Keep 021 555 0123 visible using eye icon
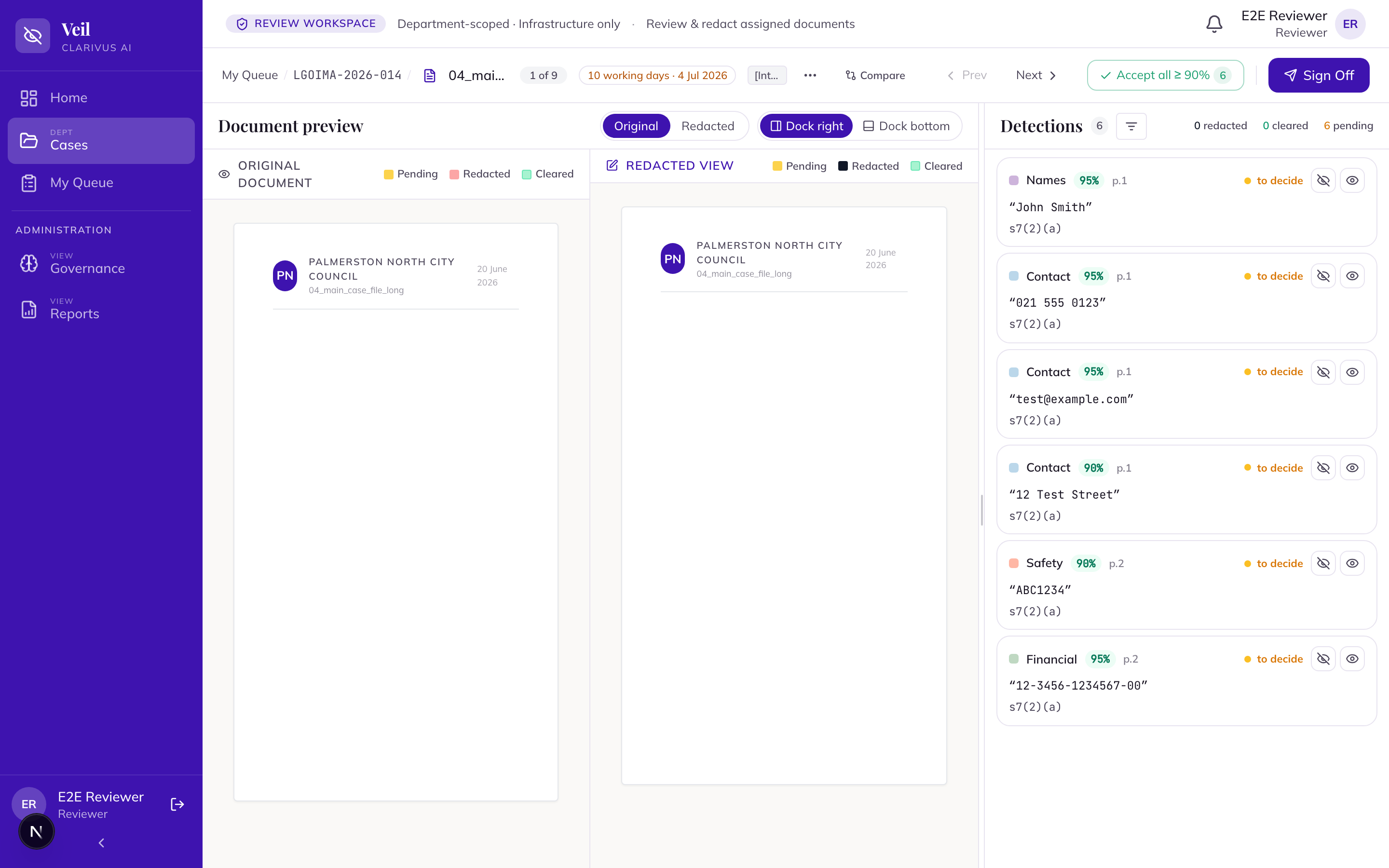1389x868 pixels. point(1352,276)
